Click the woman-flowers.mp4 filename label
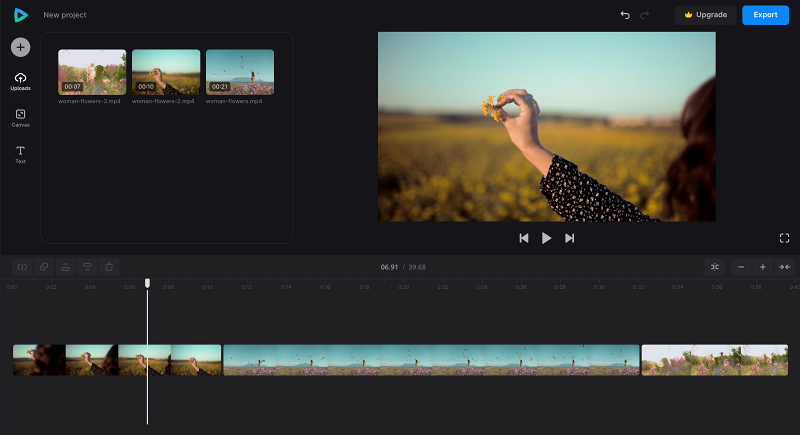 [x=234, y=101]
